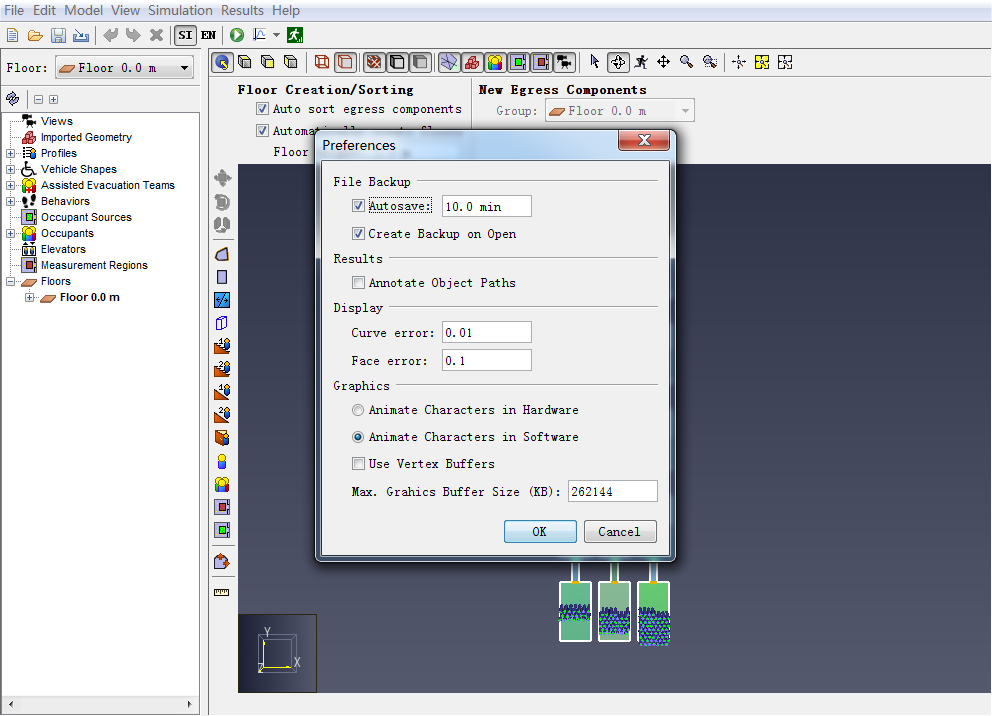Enable Annotate Object Paths checkbox
Screen dimensions: 992x716
click(358, 283)
